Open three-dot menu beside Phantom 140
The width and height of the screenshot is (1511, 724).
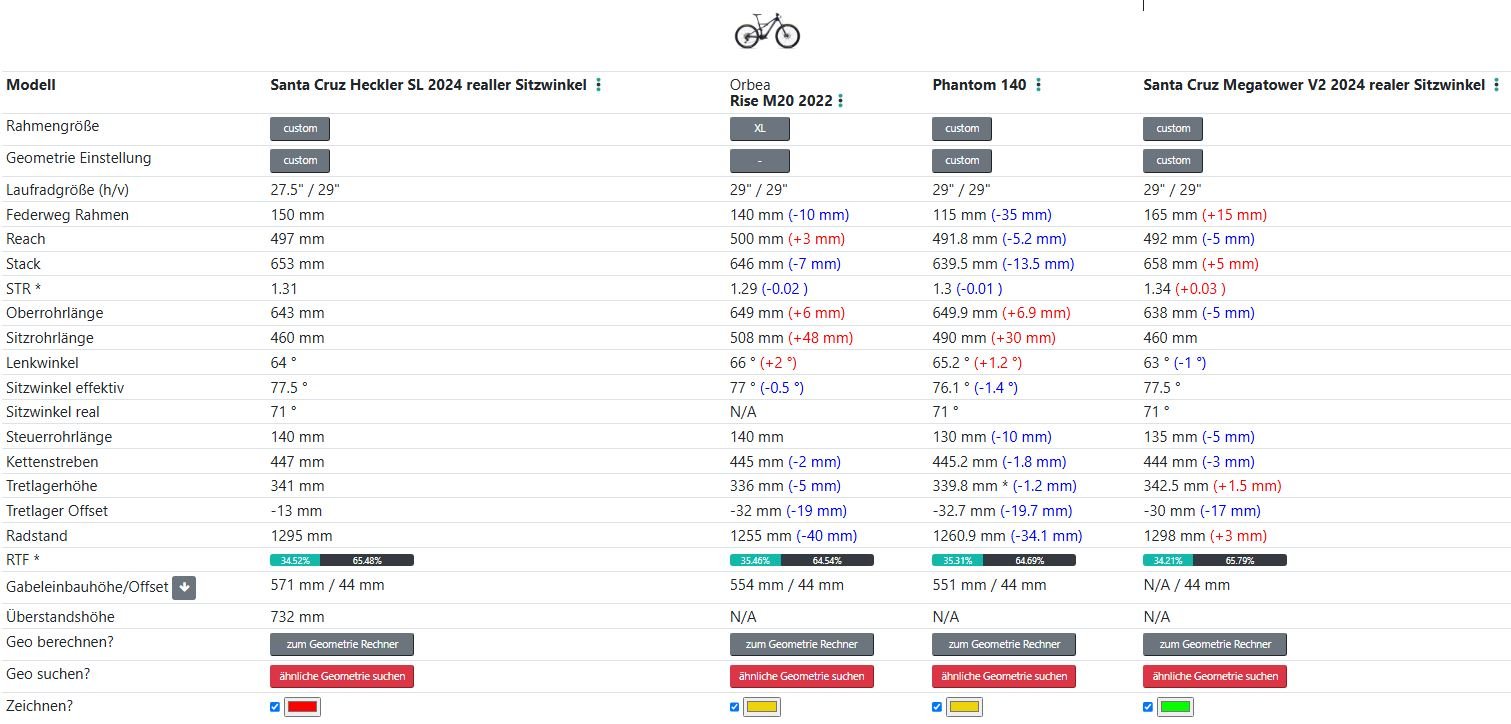pos(1038,85)
